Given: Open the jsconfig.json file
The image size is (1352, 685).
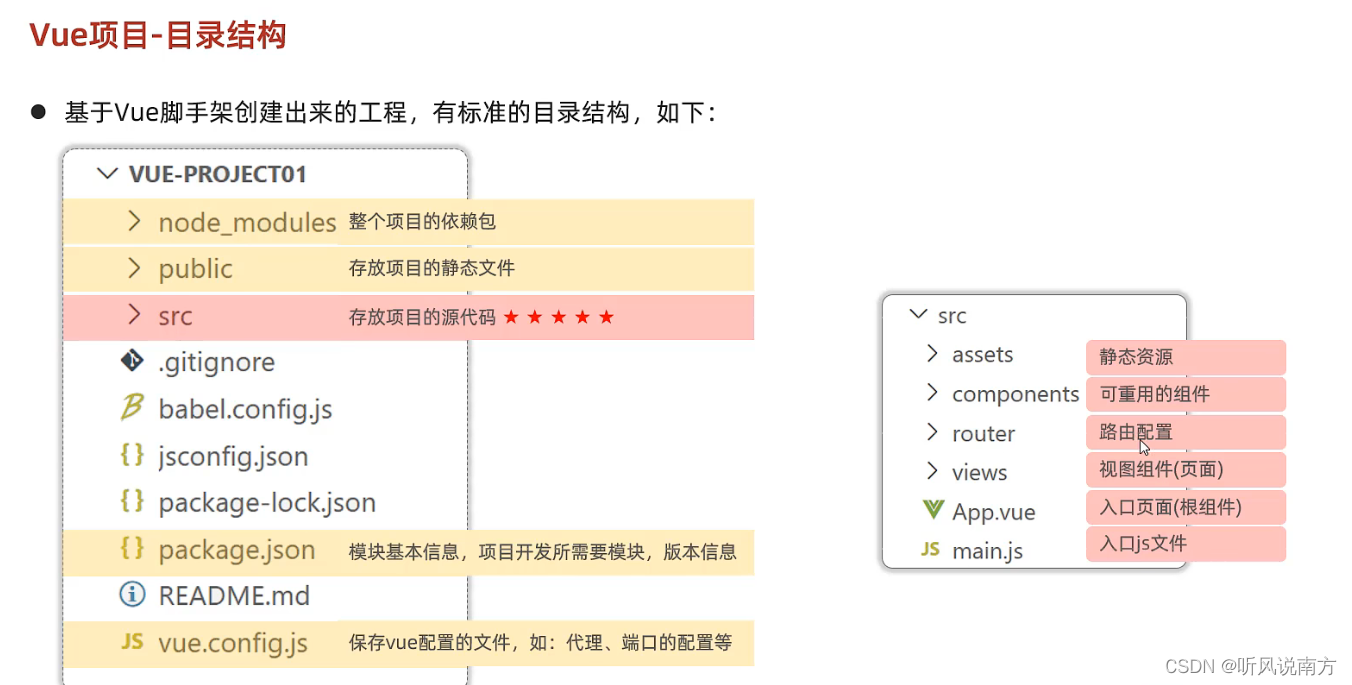Looking at the screenshot, I should pos(233,456).
